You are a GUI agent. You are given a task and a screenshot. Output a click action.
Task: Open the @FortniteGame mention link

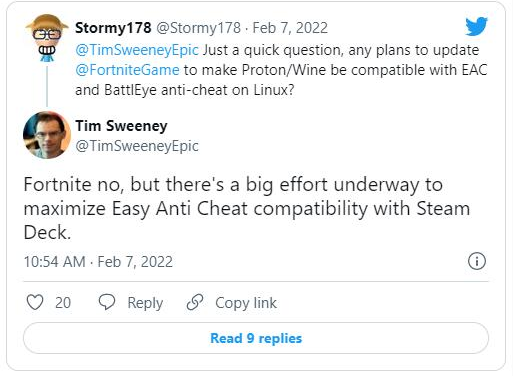[x=127, y=70]
